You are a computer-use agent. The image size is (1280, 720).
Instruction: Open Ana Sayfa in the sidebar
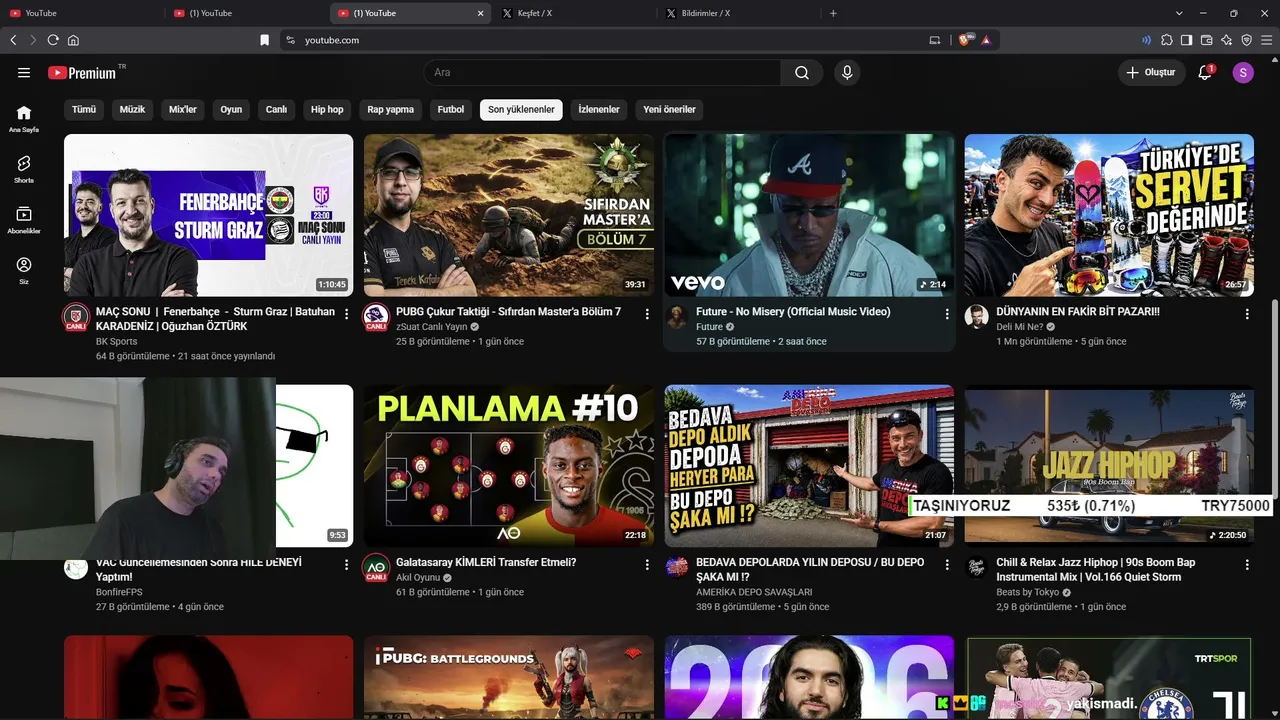click(x=24, y=119)
